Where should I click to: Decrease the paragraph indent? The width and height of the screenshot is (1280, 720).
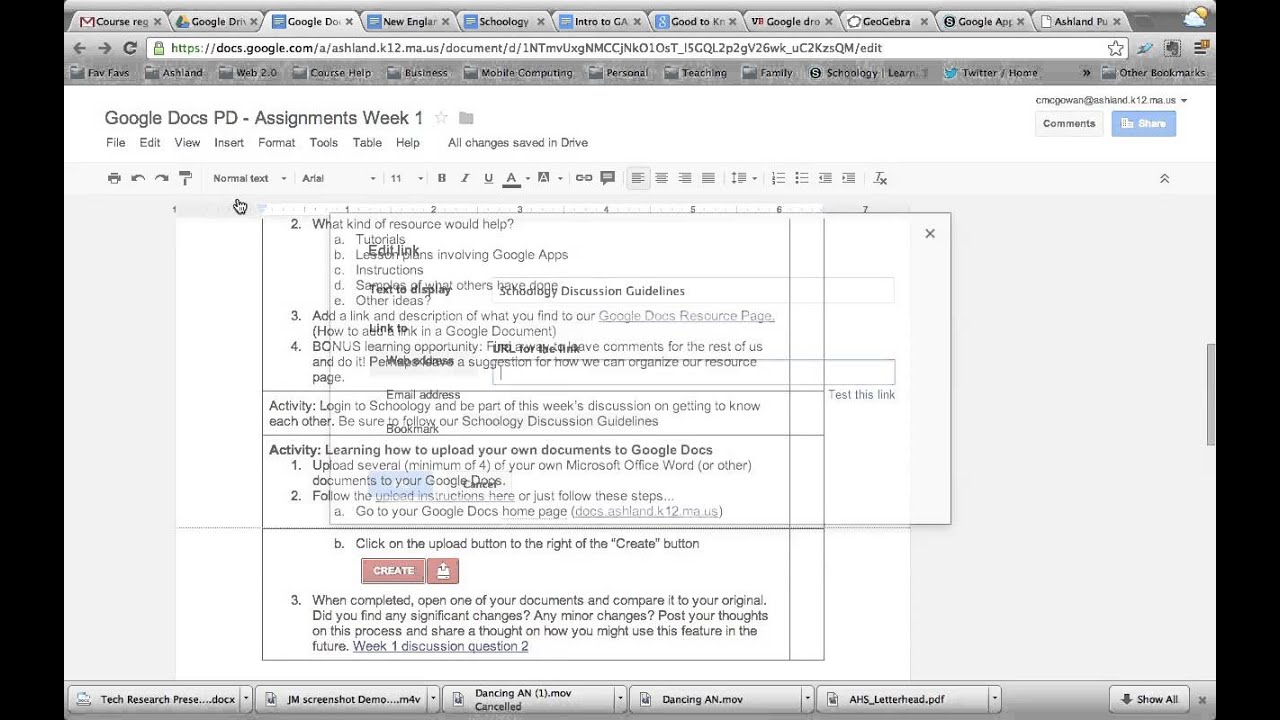(825, 178)
